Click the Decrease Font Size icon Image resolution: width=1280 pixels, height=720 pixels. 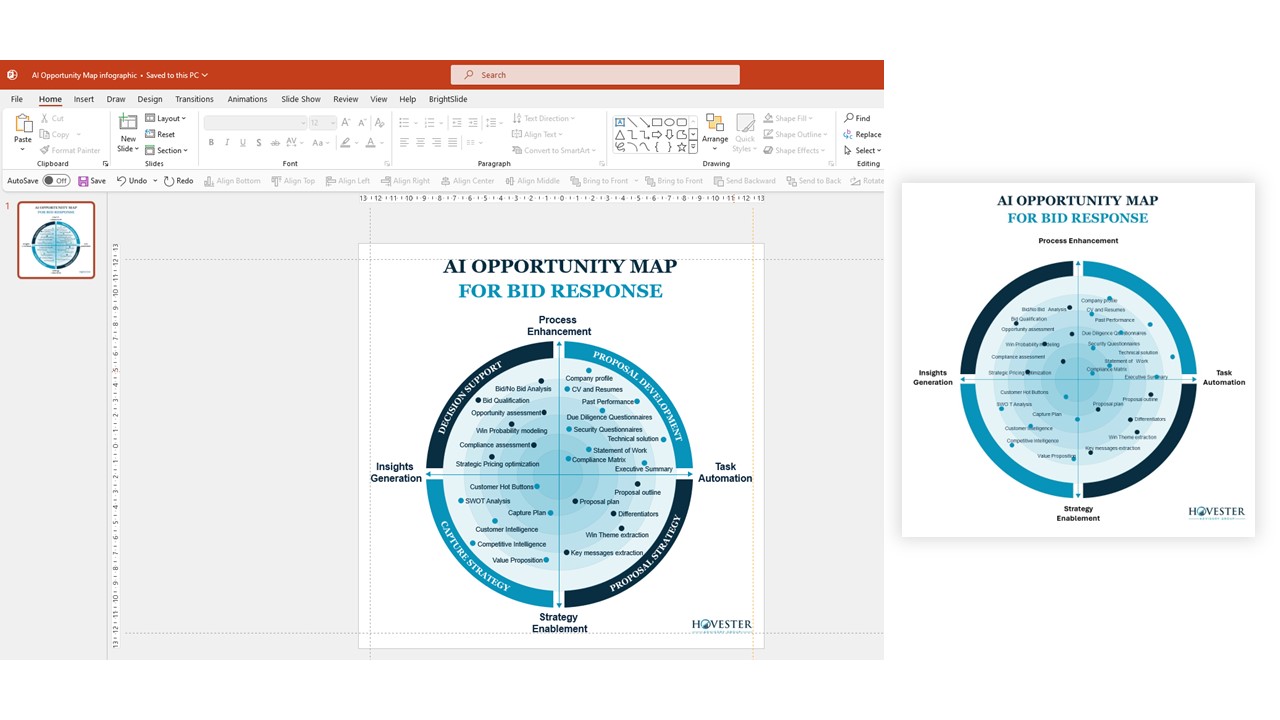tap(362, 122)
